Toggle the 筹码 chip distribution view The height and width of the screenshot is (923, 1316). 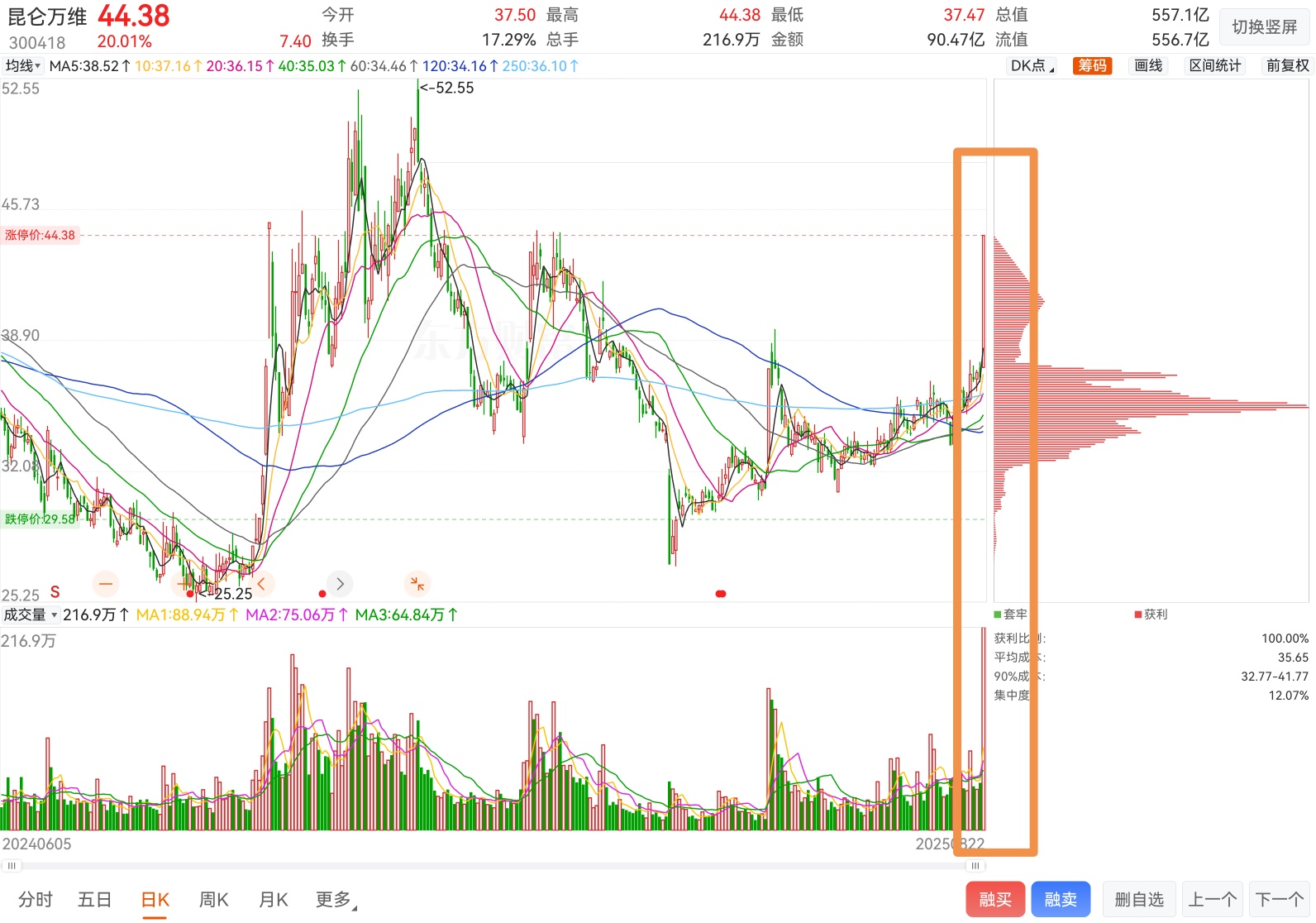click(x=1092, y=66)
